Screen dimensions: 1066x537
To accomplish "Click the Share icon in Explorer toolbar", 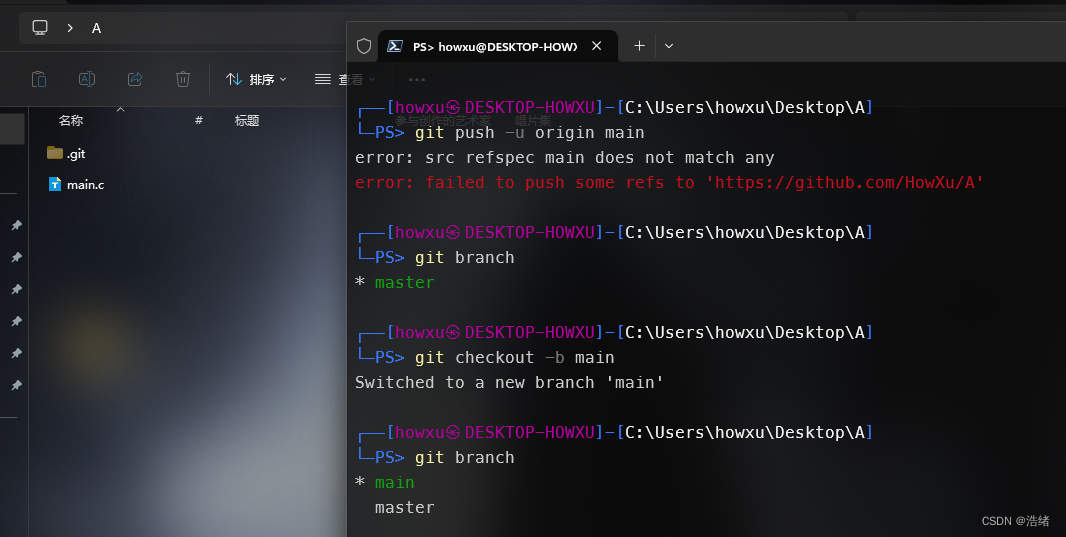I will 135,79.
